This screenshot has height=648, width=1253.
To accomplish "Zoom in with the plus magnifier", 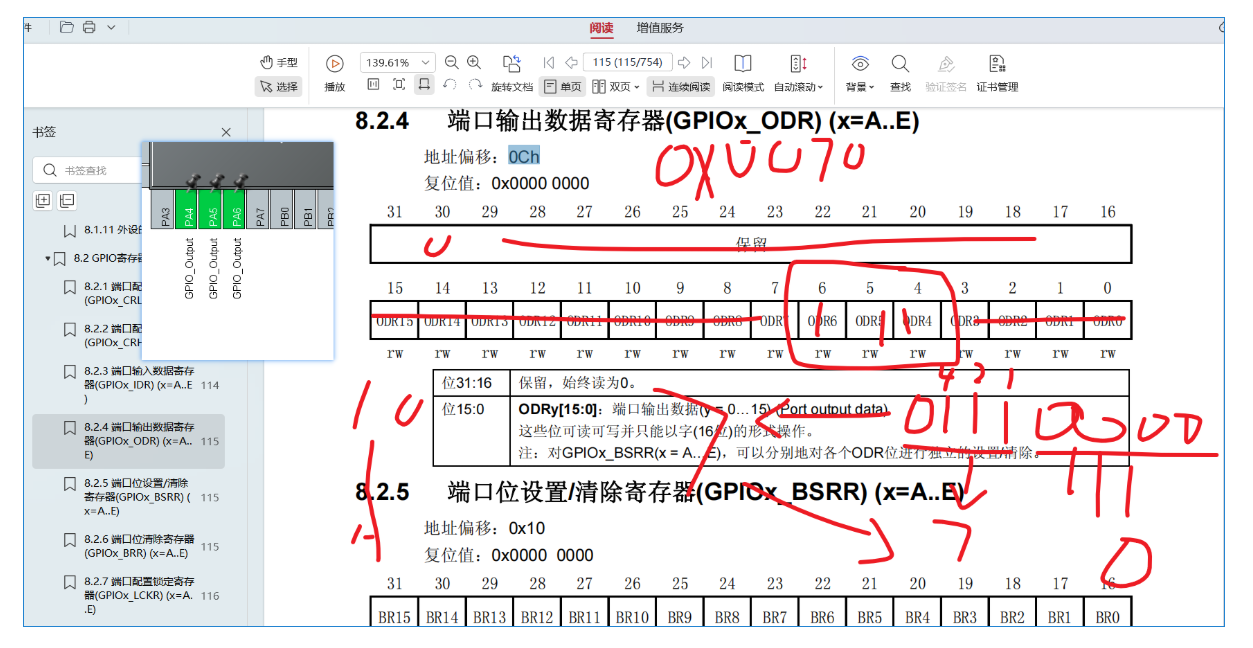I will point(474,62).
